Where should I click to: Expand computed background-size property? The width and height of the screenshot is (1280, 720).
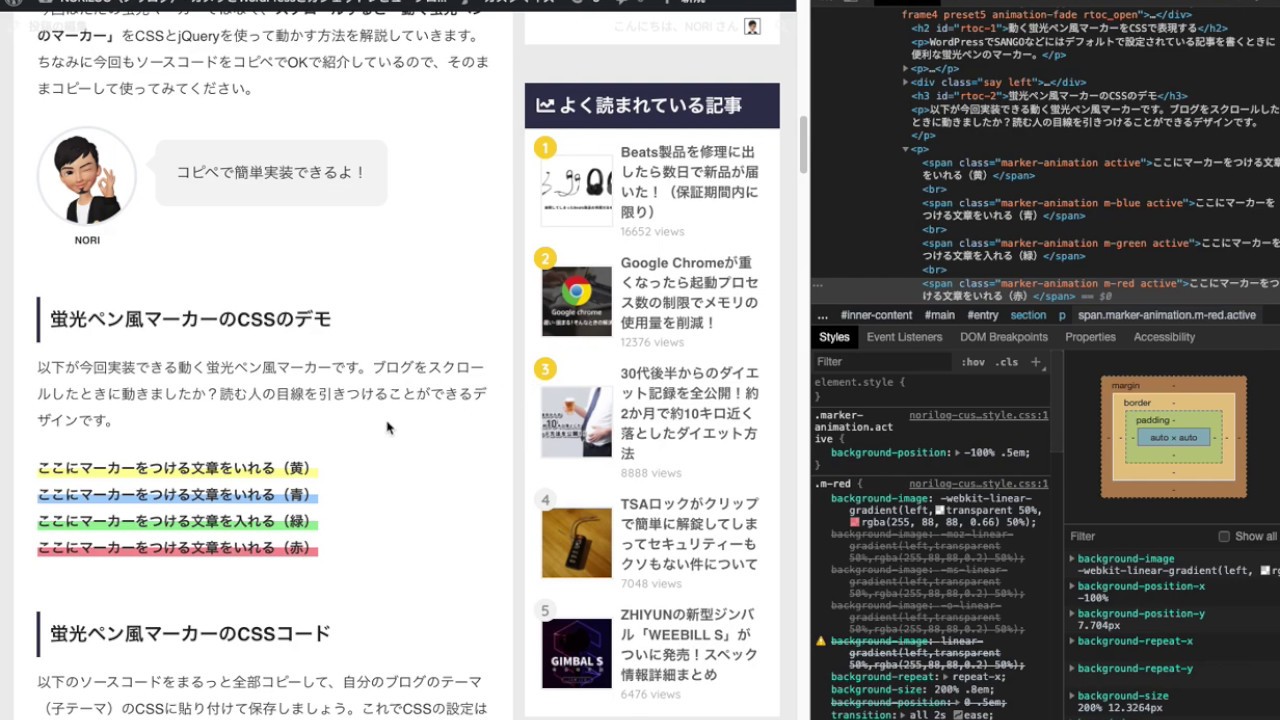pos(1073,695)
